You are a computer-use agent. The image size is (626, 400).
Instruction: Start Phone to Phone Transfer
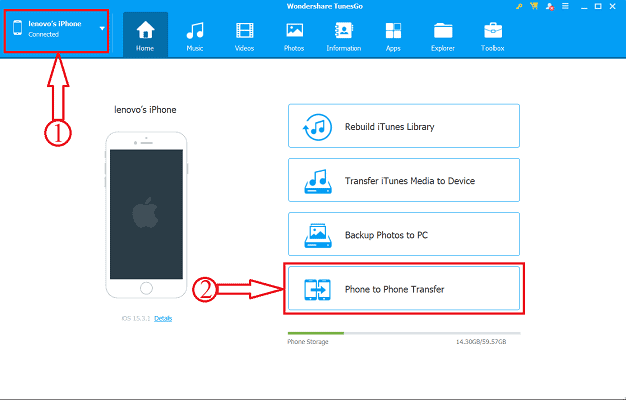[x=404, y=289]
